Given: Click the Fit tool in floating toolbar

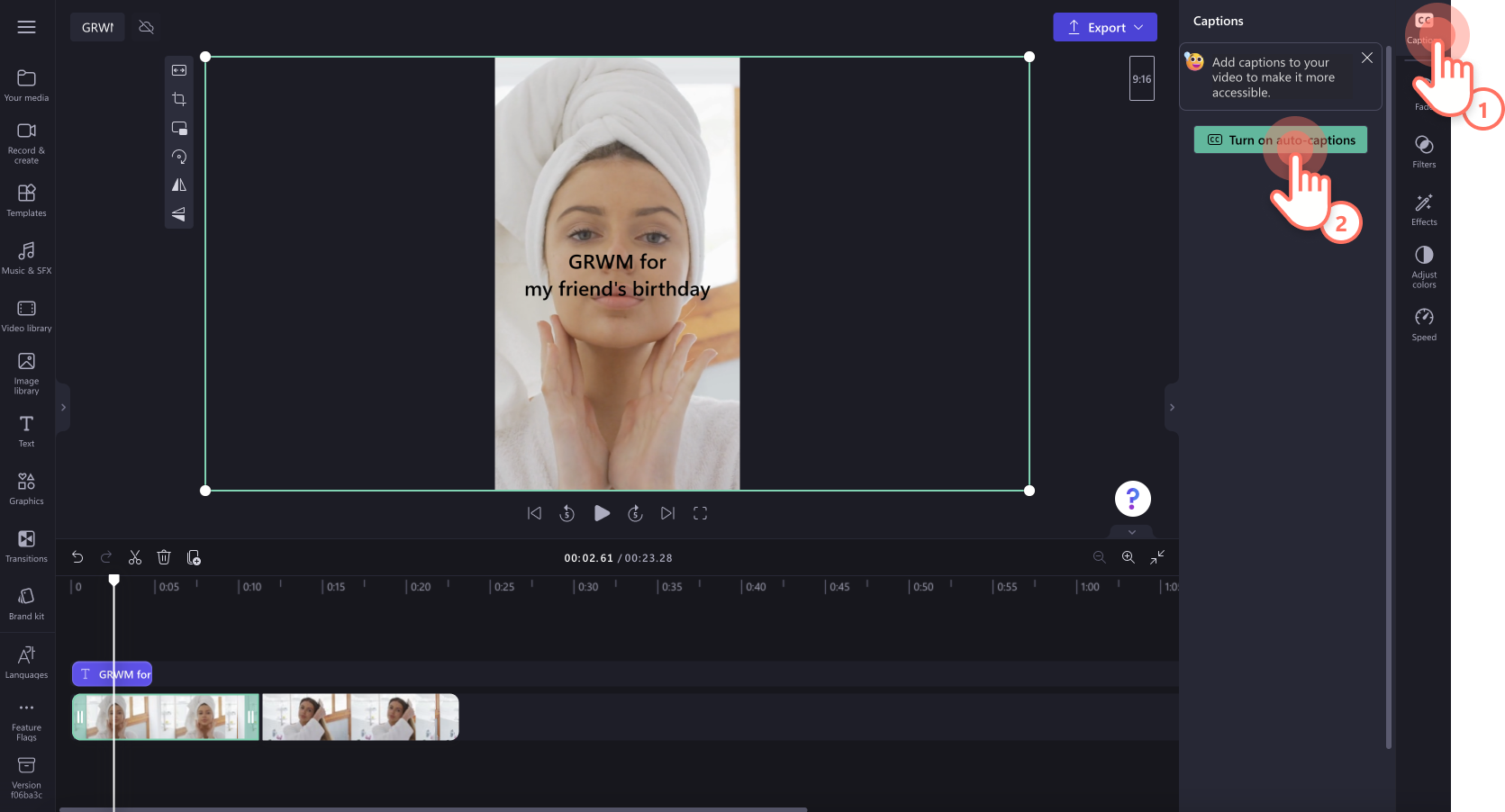Looking at the screenshot, I should [x=179, y=70].
